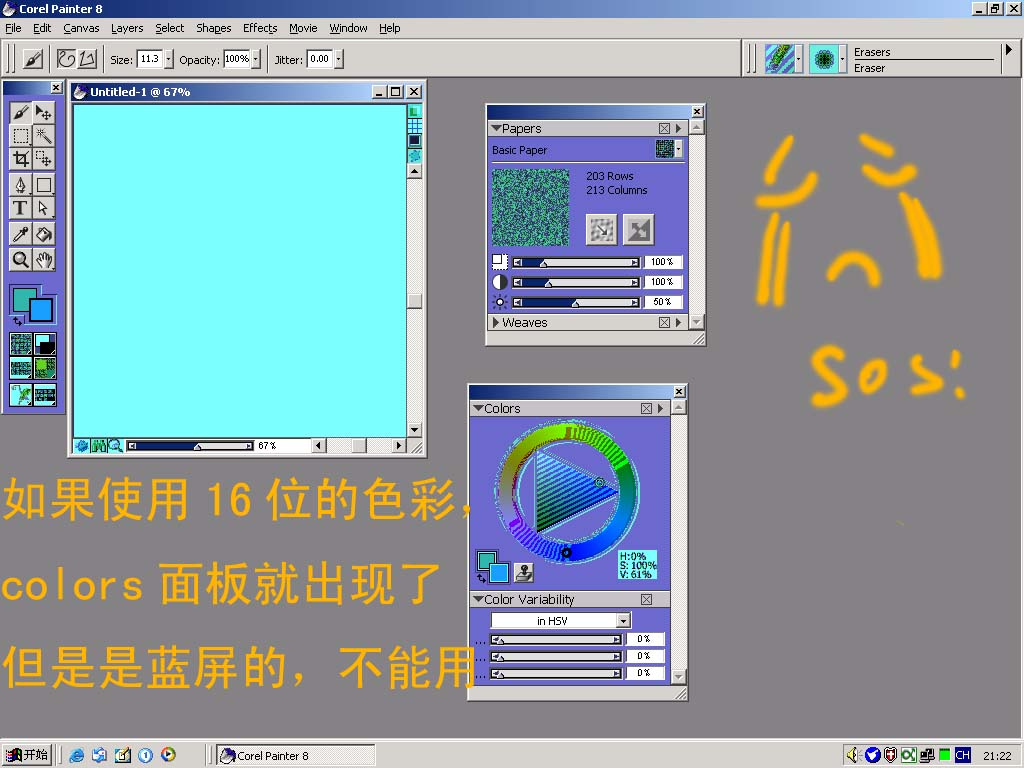
Task: Select the Magnifier tool
Action: pyautogui.click(x=20, y=259)
